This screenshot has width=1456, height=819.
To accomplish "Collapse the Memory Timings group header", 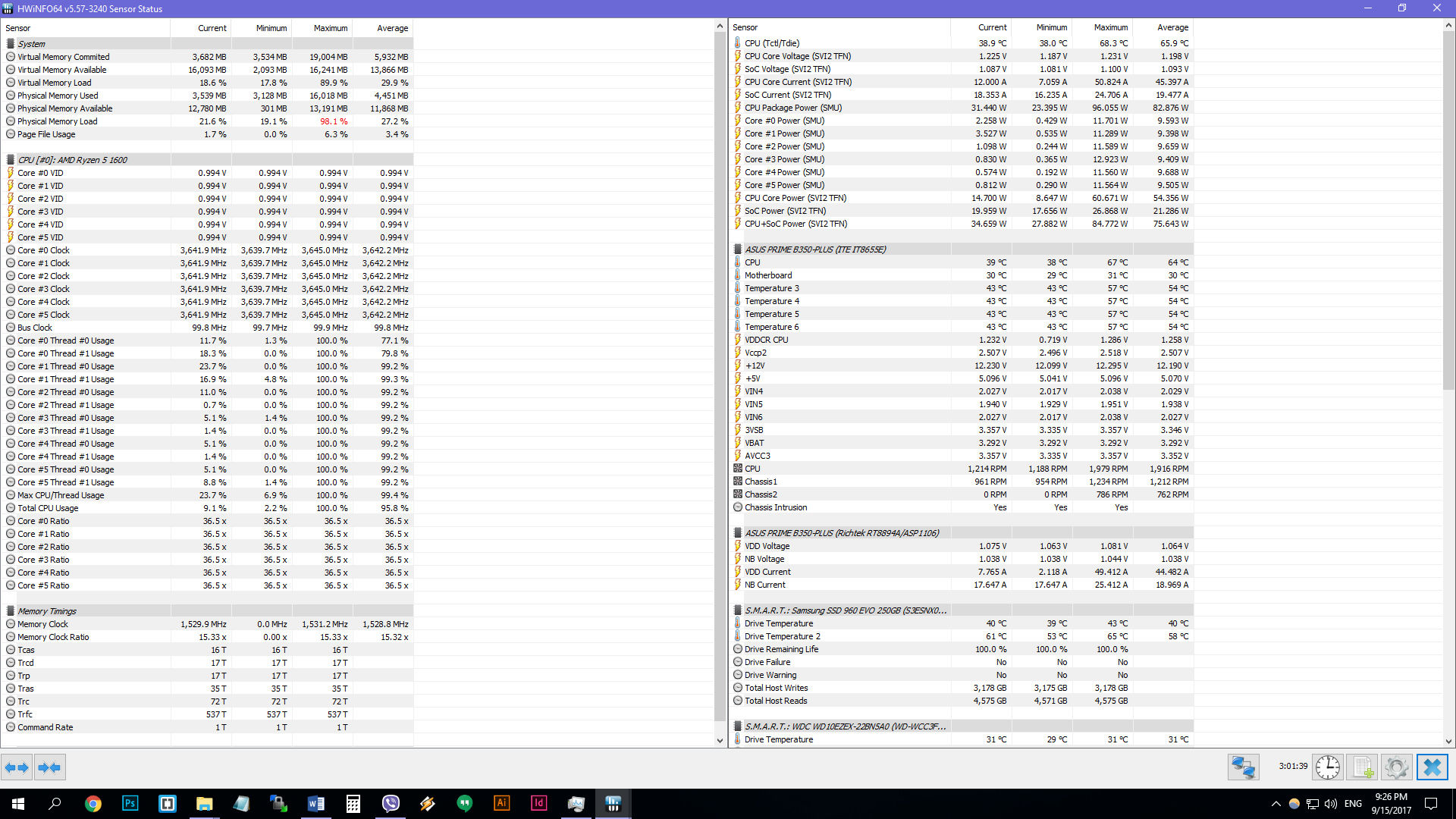I will tap(47, 611).
